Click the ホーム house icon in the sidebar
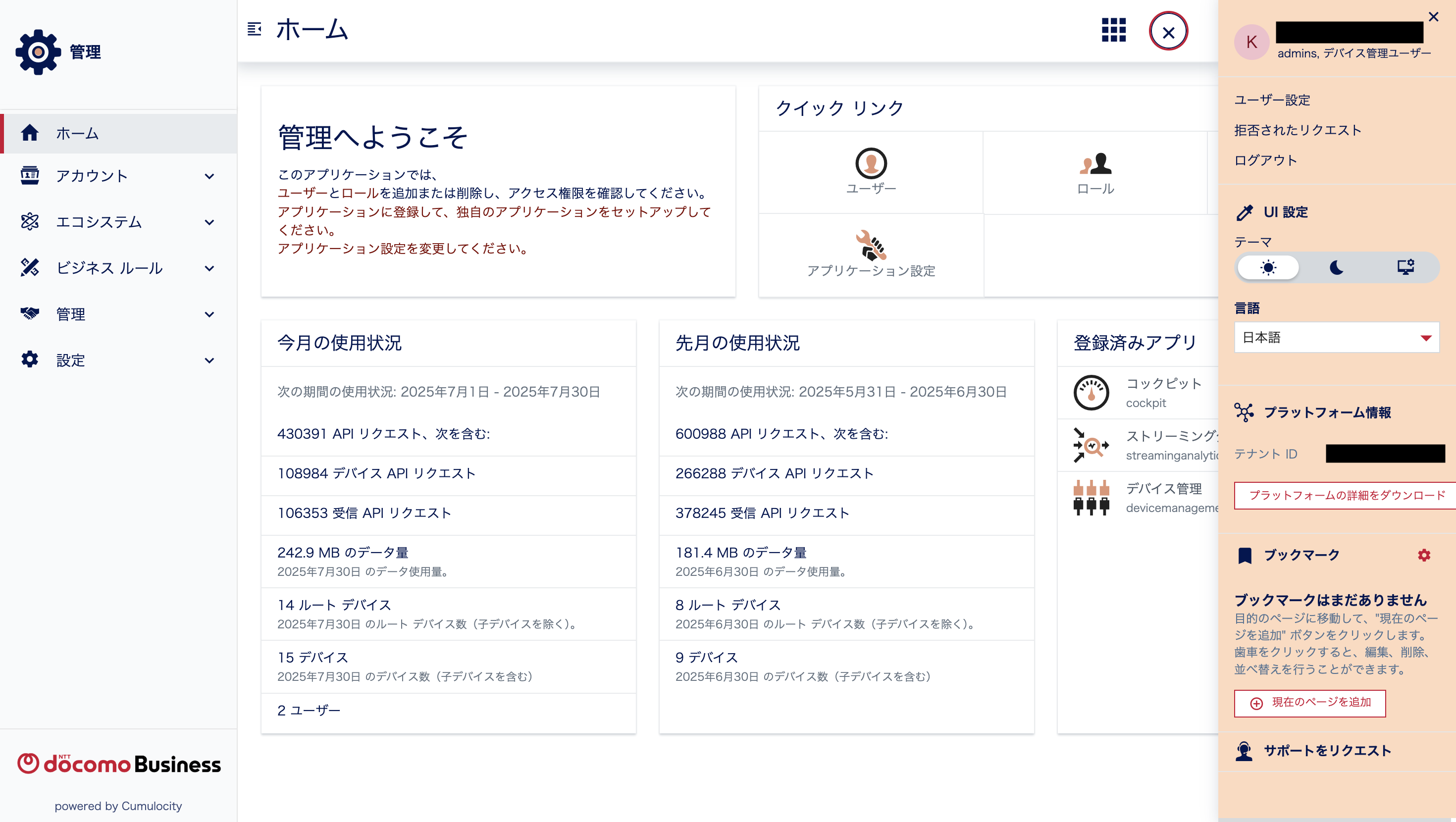Screen dimensions: 1456x822 (29, 133)
